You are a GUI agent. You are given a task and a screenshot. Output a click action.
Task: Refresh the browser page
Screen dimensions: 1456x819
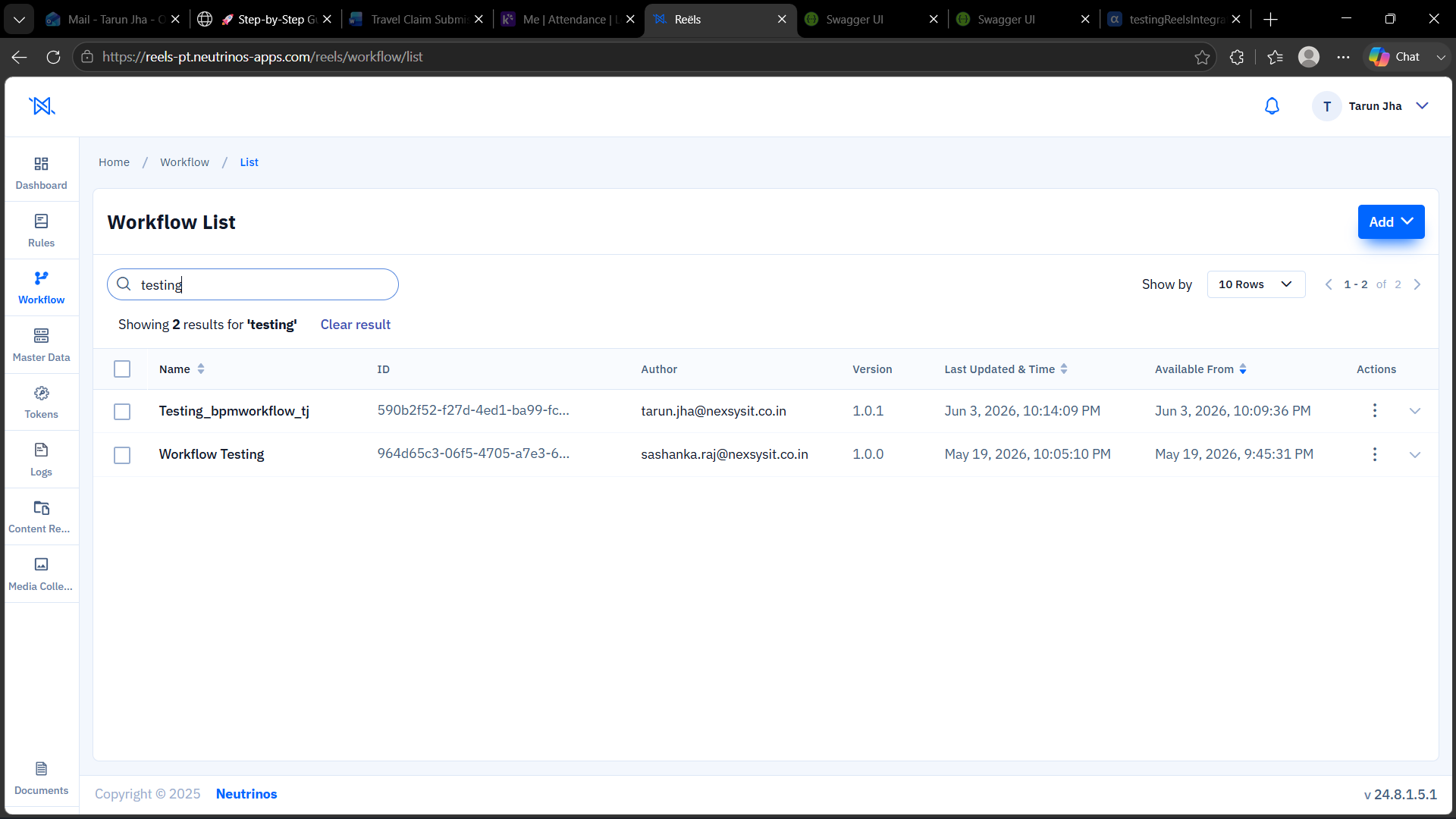[53, 57]
